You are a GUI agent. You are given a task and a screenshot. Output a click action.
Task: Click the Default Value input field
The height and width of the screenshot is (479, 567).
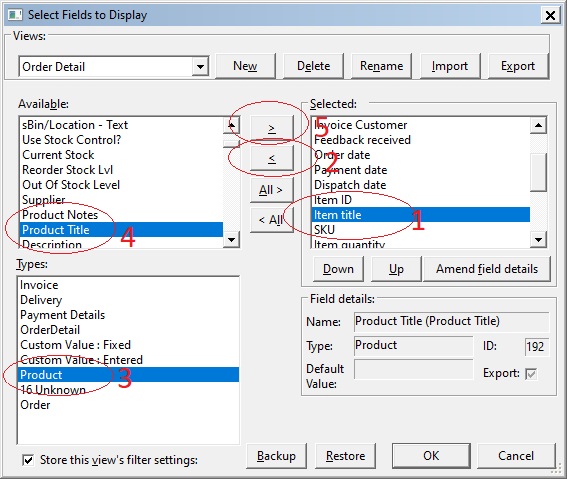(414, 369)
